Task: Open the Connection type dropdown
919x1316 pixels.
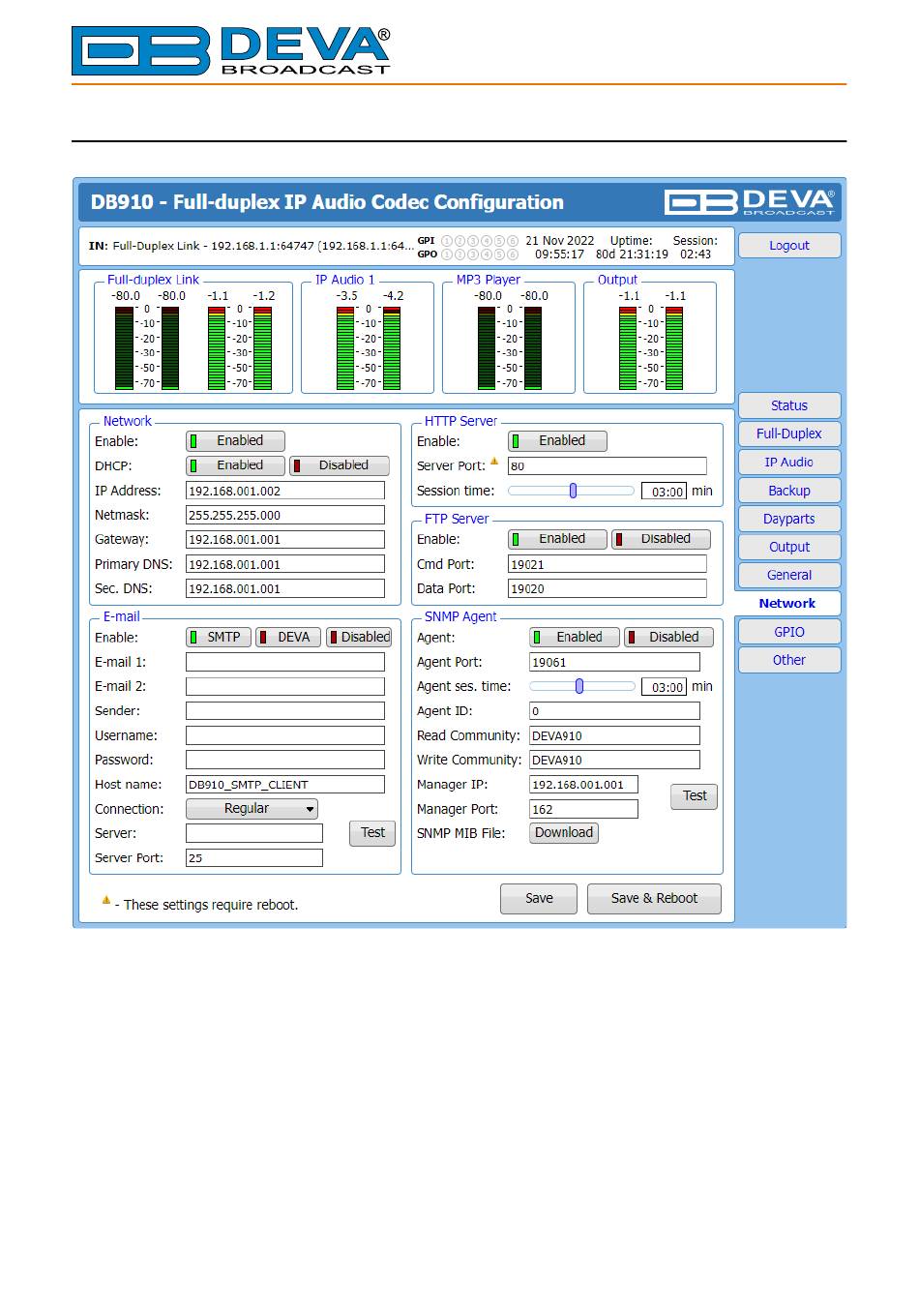Action: 252,809
